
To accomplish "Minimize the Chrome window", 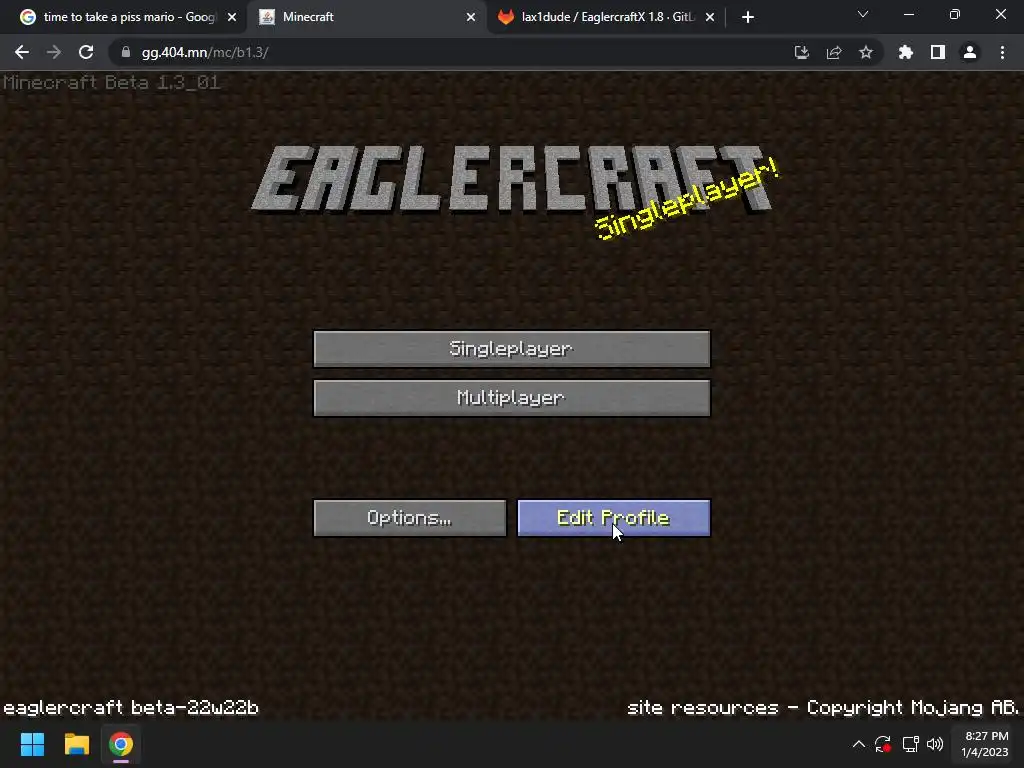I will (908, 14).
